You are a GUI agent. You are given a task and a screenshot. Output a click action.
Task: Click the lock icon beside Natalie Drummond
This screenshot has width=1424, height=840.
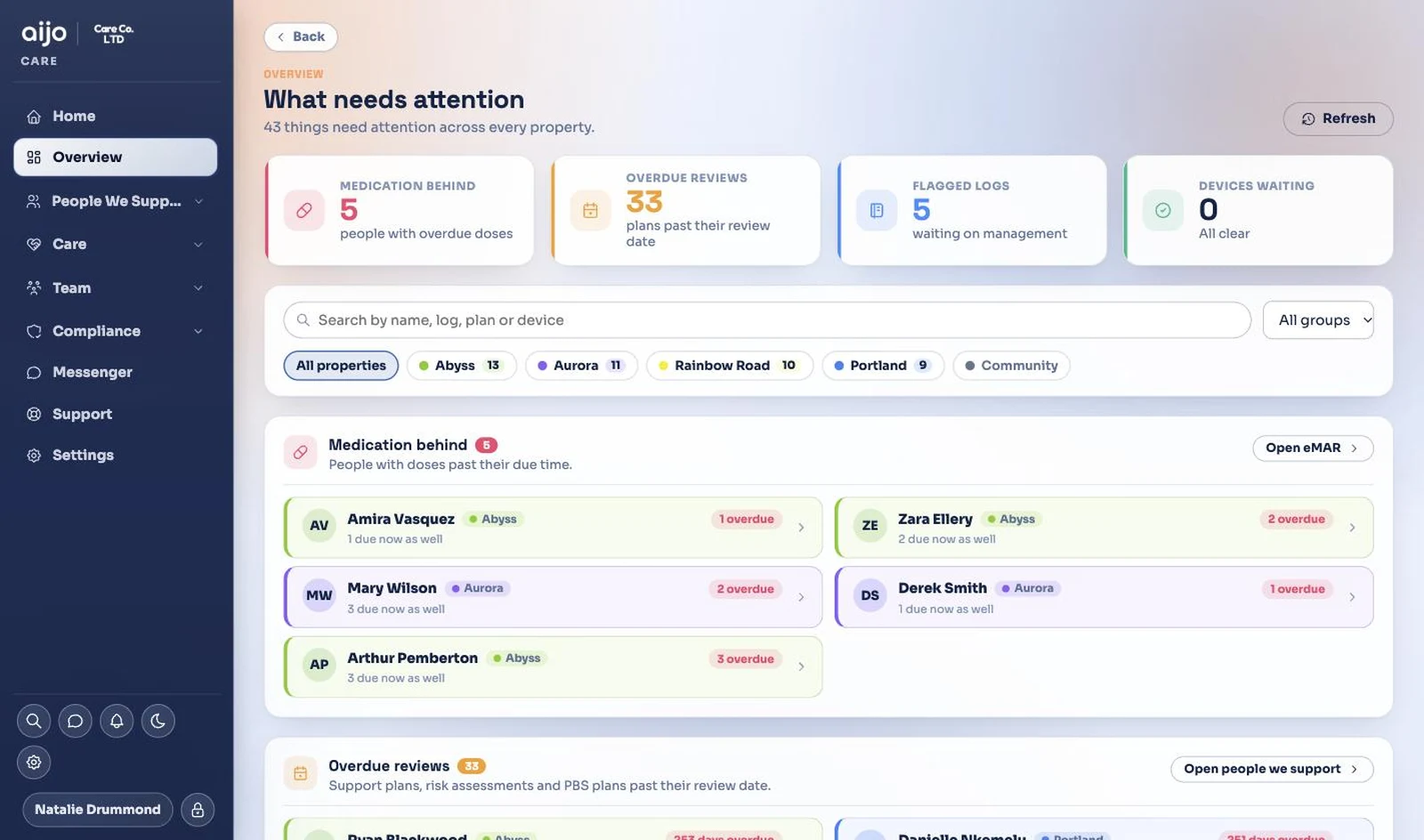coord(198,810)
